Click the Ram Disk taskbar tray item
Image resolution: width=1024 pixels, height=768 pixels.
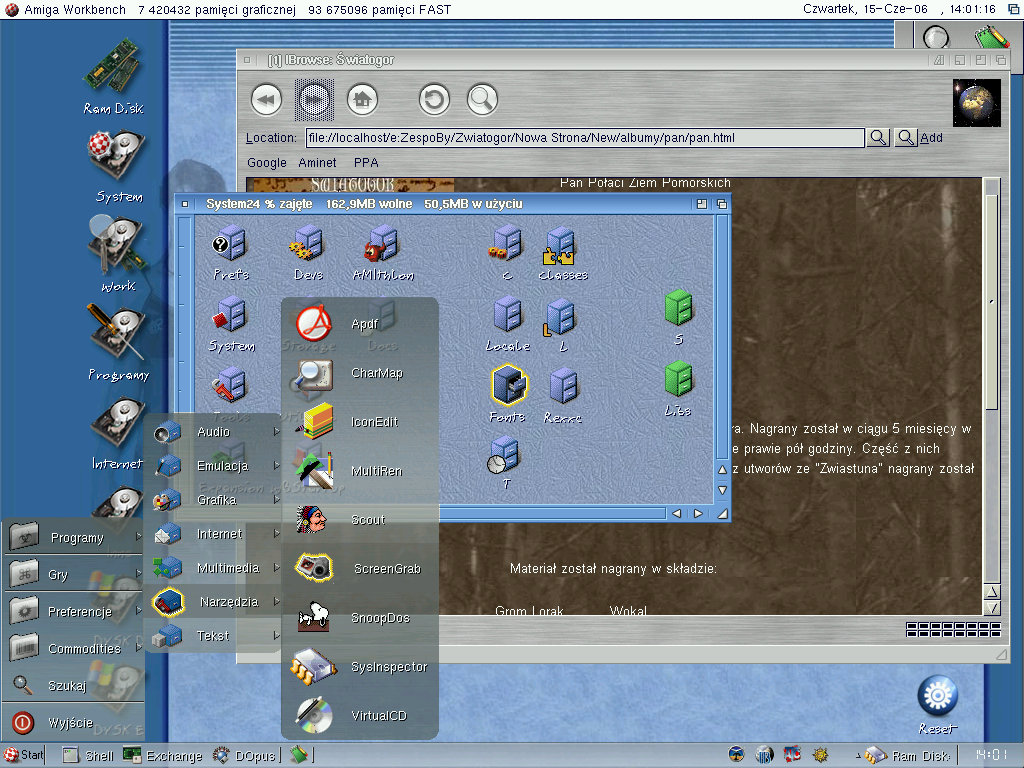pyautogui.click(x=908, y=756)
